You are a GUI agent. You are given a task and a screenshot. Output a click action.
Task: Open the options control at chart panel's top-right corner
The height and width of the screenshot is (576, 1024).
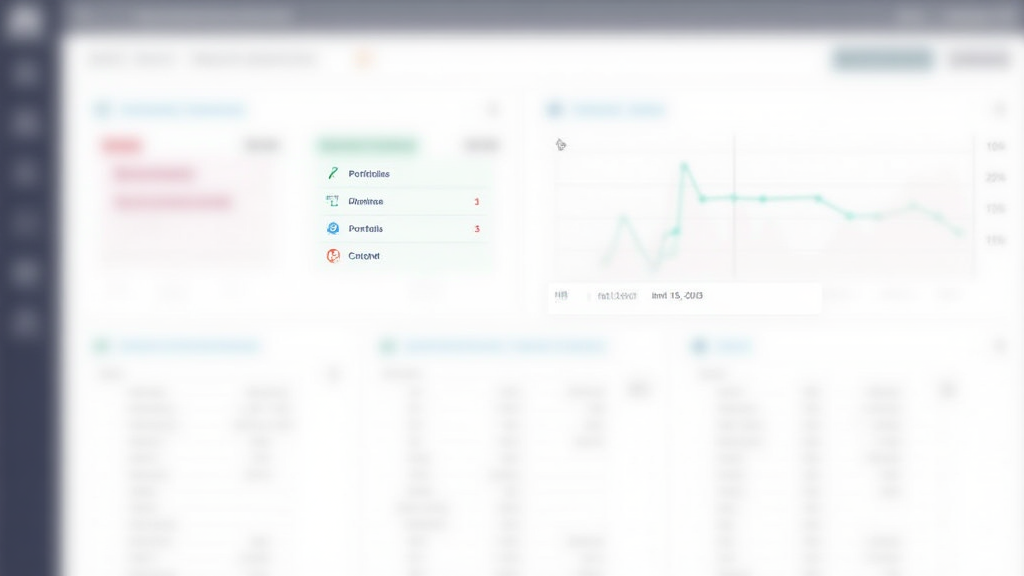point(998,109)
